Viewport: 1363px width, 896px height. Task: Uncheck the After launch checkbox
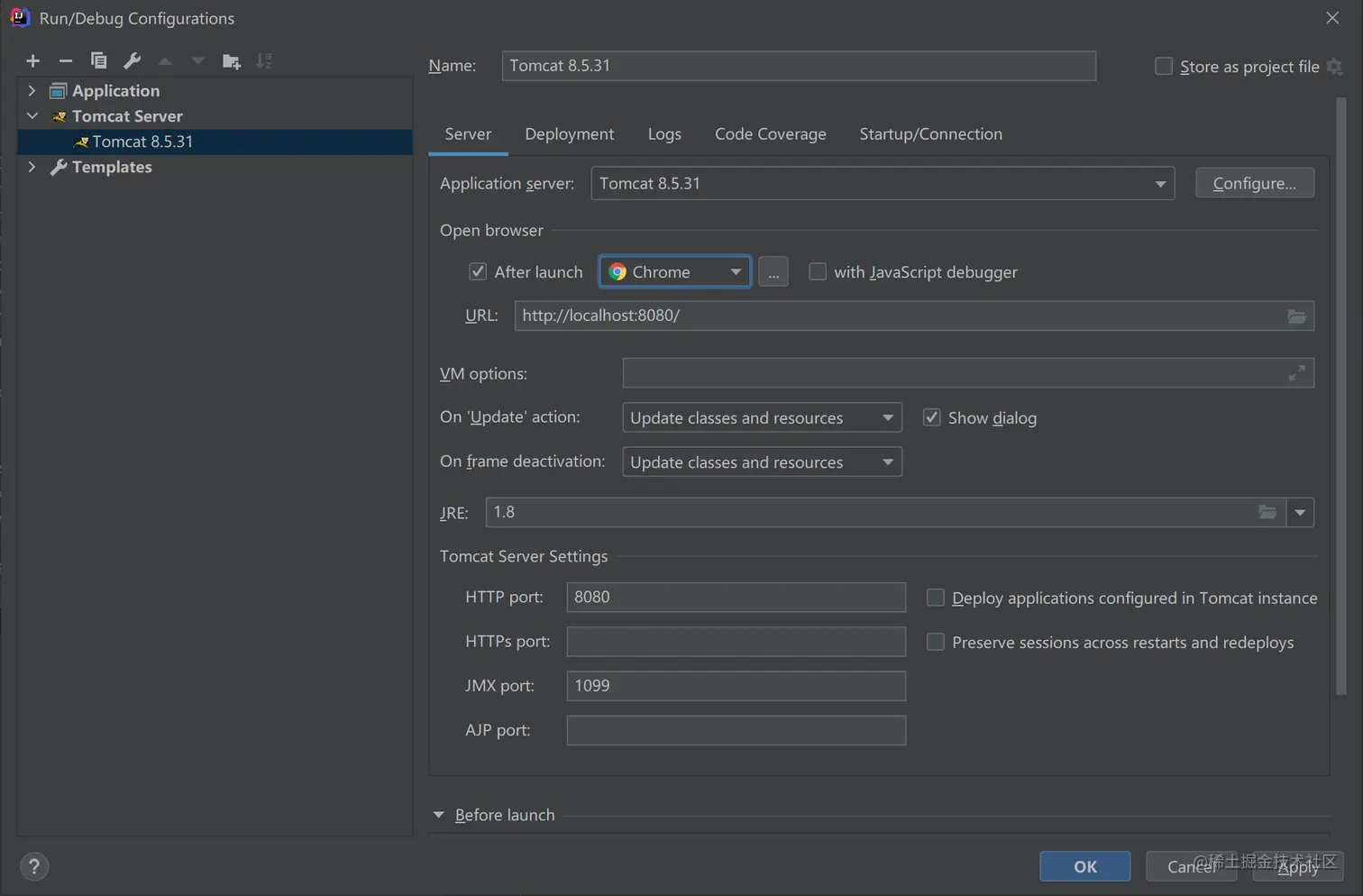coord(478,271)
